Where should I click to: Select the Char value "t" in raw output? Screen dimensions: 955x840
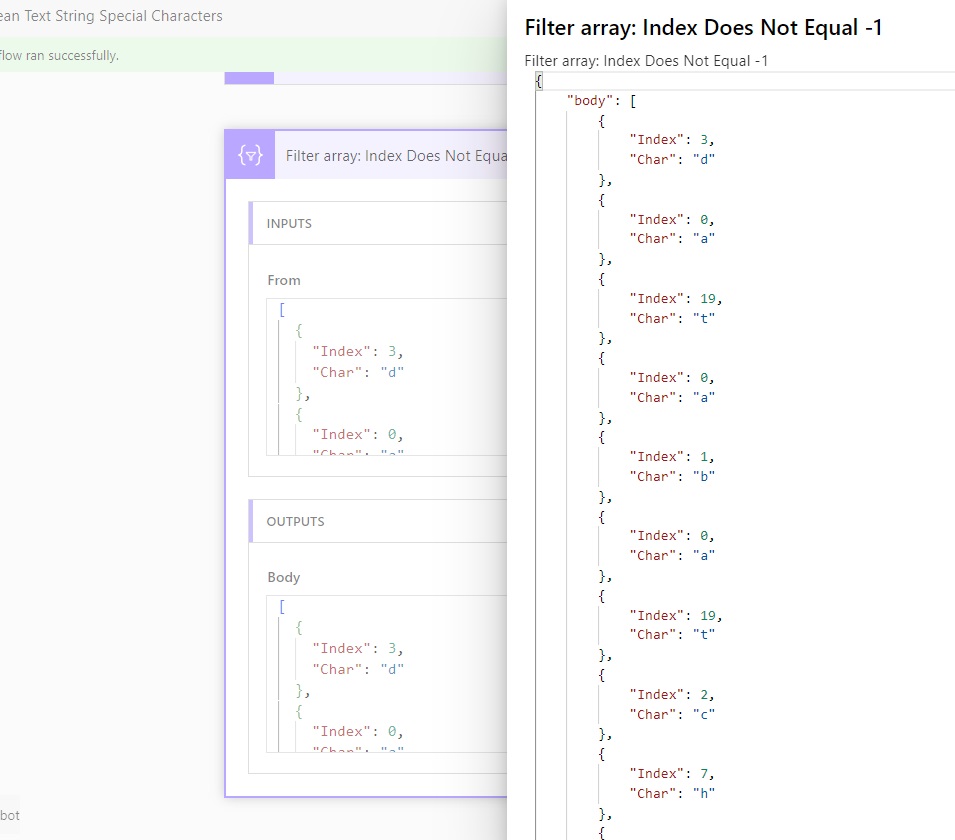pyautogui.click(x=705, y=318)
